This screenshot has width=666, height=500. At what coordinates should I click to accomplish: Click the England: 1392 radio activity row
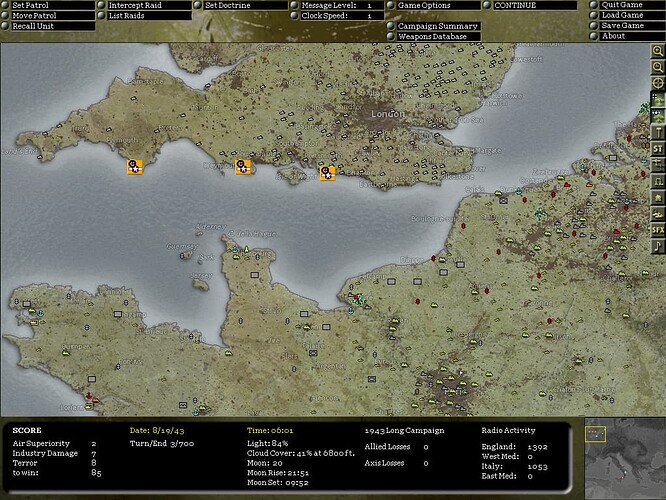(x=514, y=447)
